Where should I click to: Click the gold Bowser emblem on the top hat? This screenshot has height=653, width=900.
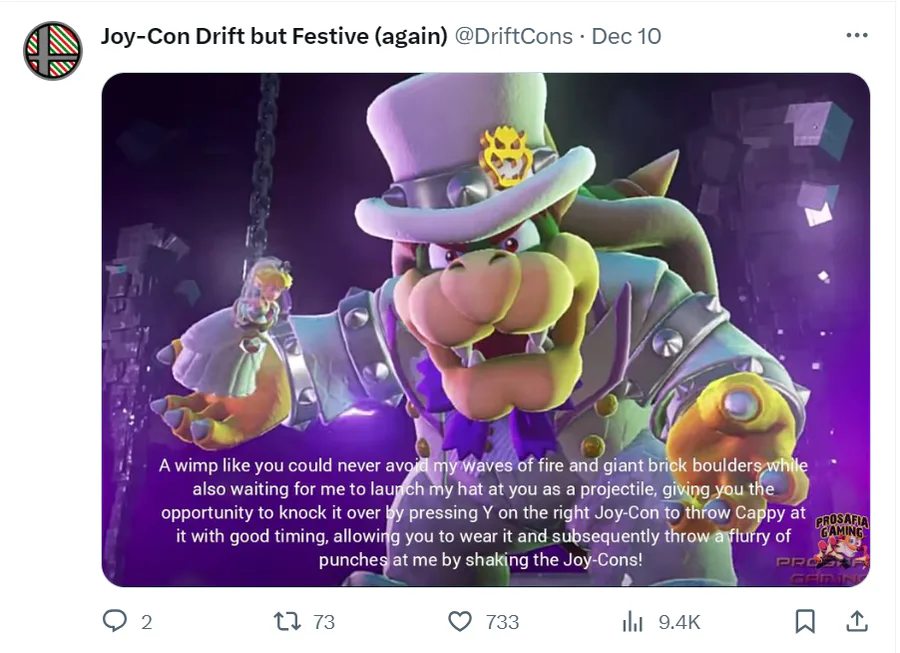tap(505, 156)
